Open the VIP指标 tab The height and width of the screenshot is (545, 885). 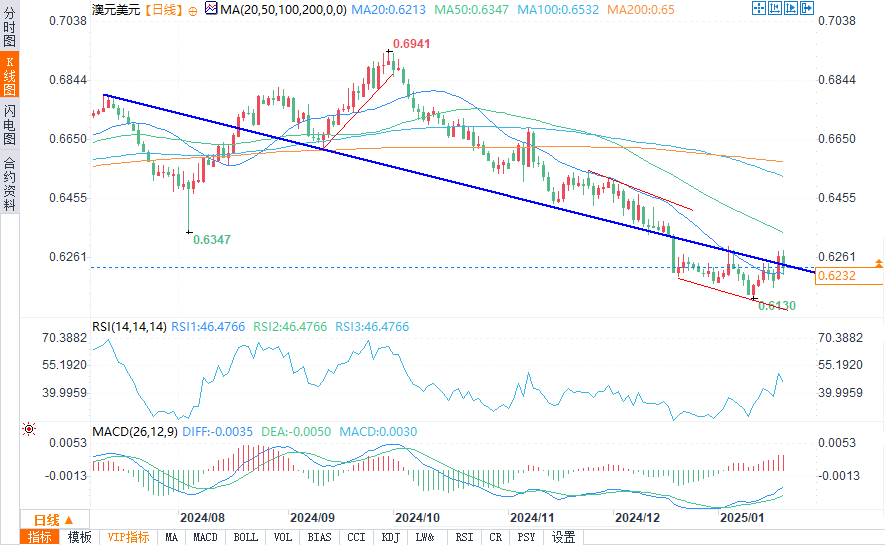(128, 537)
